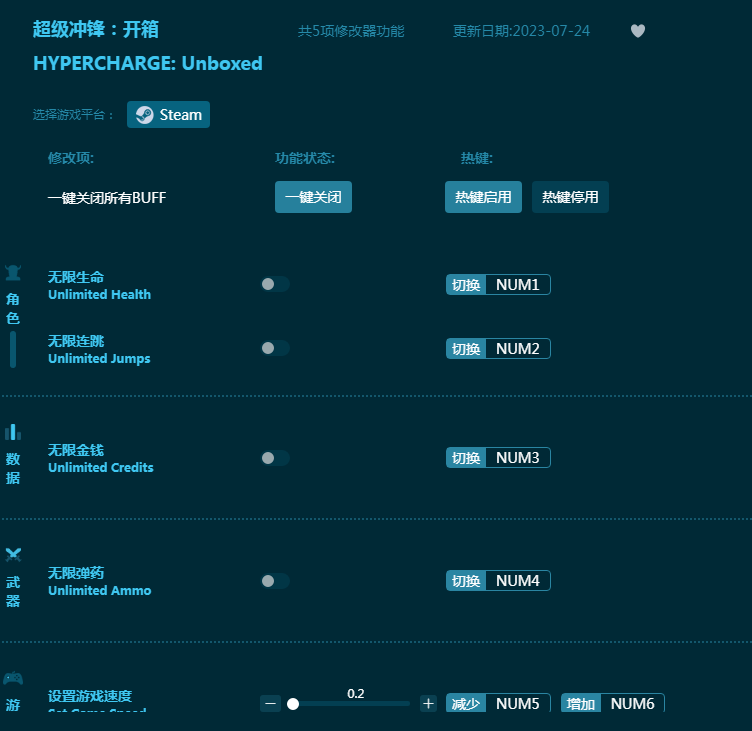752x731 pixels.
Task: Click the 角色 sidebar scrollbar bar
Action: pos(13,349)
